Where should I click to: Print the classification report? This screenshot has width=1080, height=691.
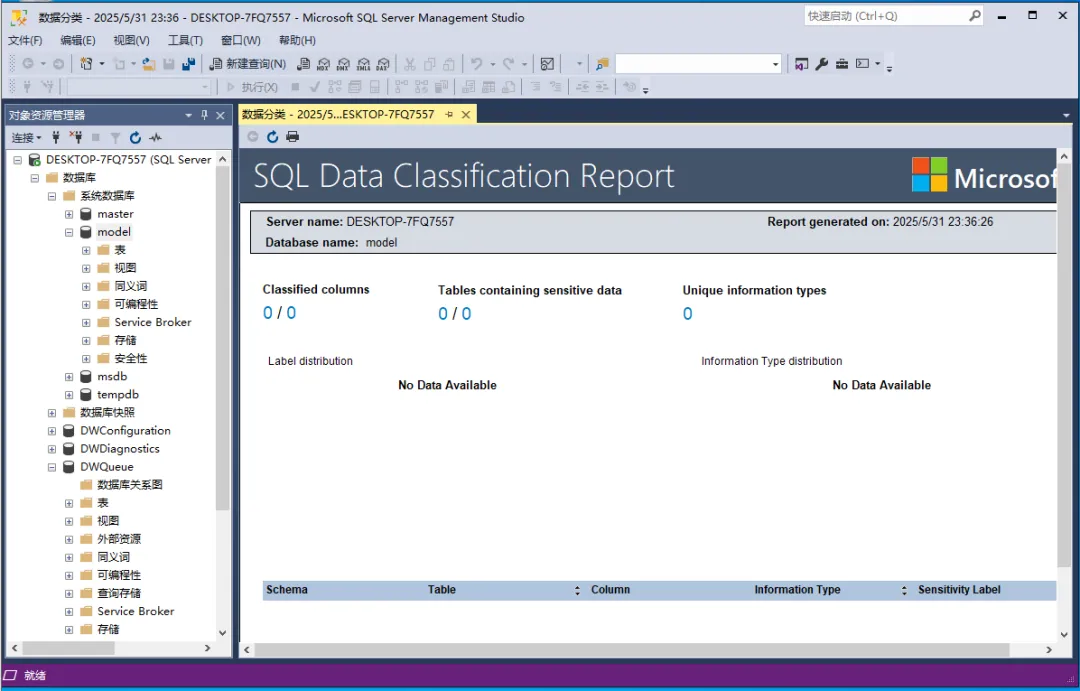pos(293,136)
